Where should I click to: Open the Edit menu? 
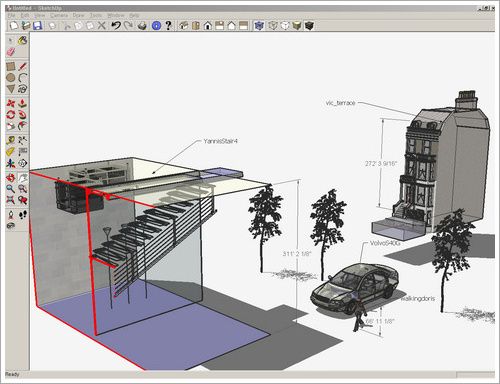pos(25,15)
